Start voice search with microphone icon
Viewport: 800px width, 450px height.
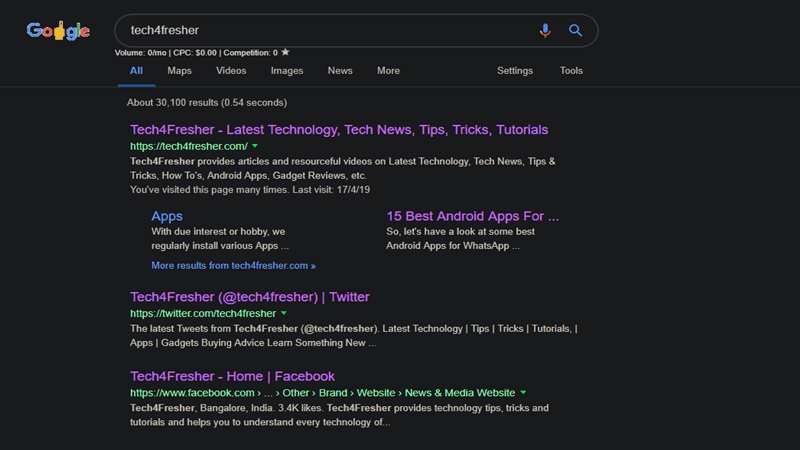tap(545, 31)
